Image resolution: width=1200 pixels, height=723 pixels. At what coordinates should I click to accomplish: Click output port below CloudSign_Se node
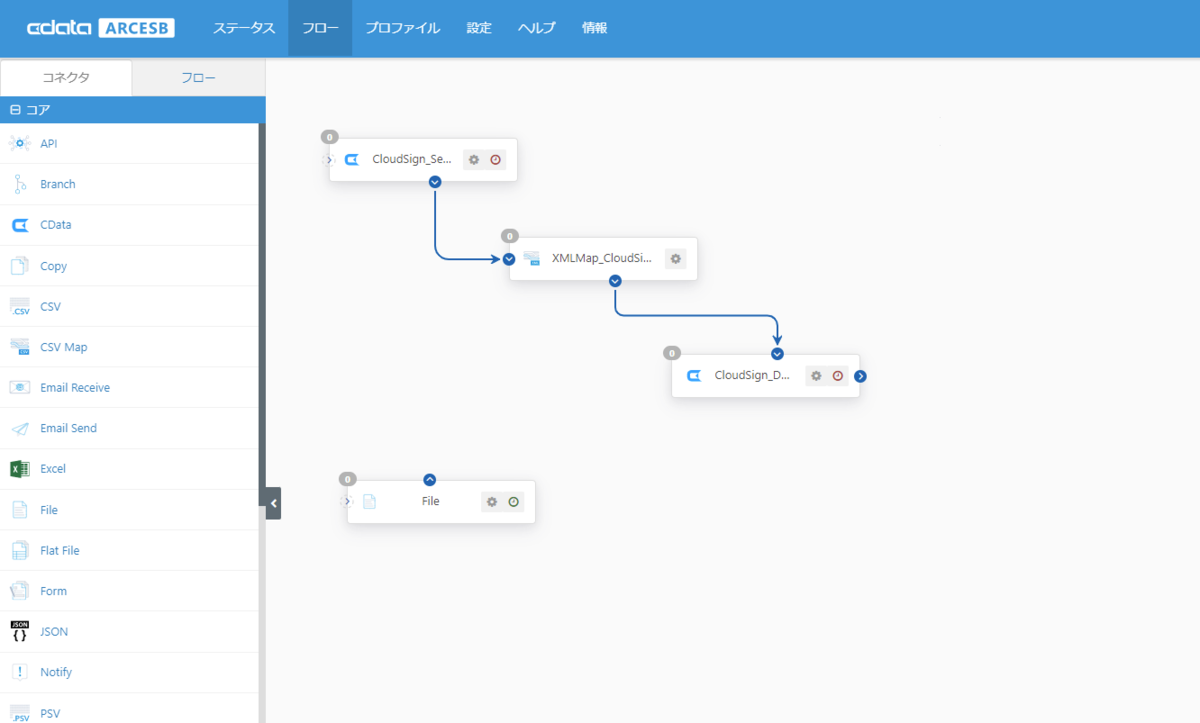point(435,182)
